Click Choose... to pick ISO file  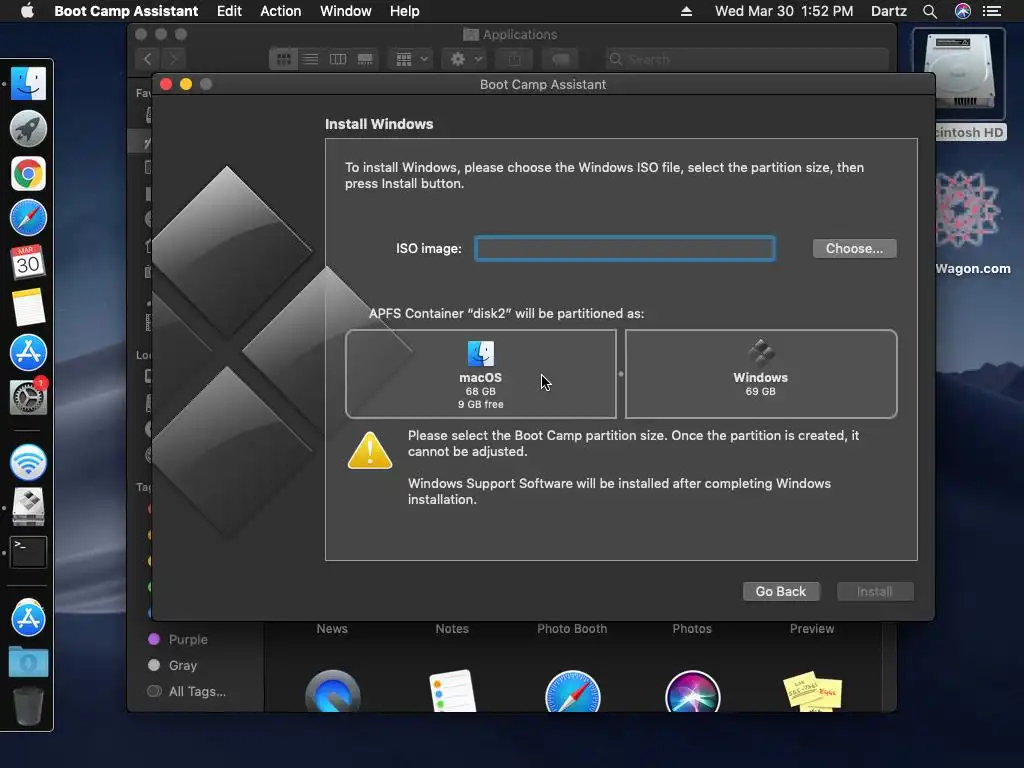tap(854, 248)
